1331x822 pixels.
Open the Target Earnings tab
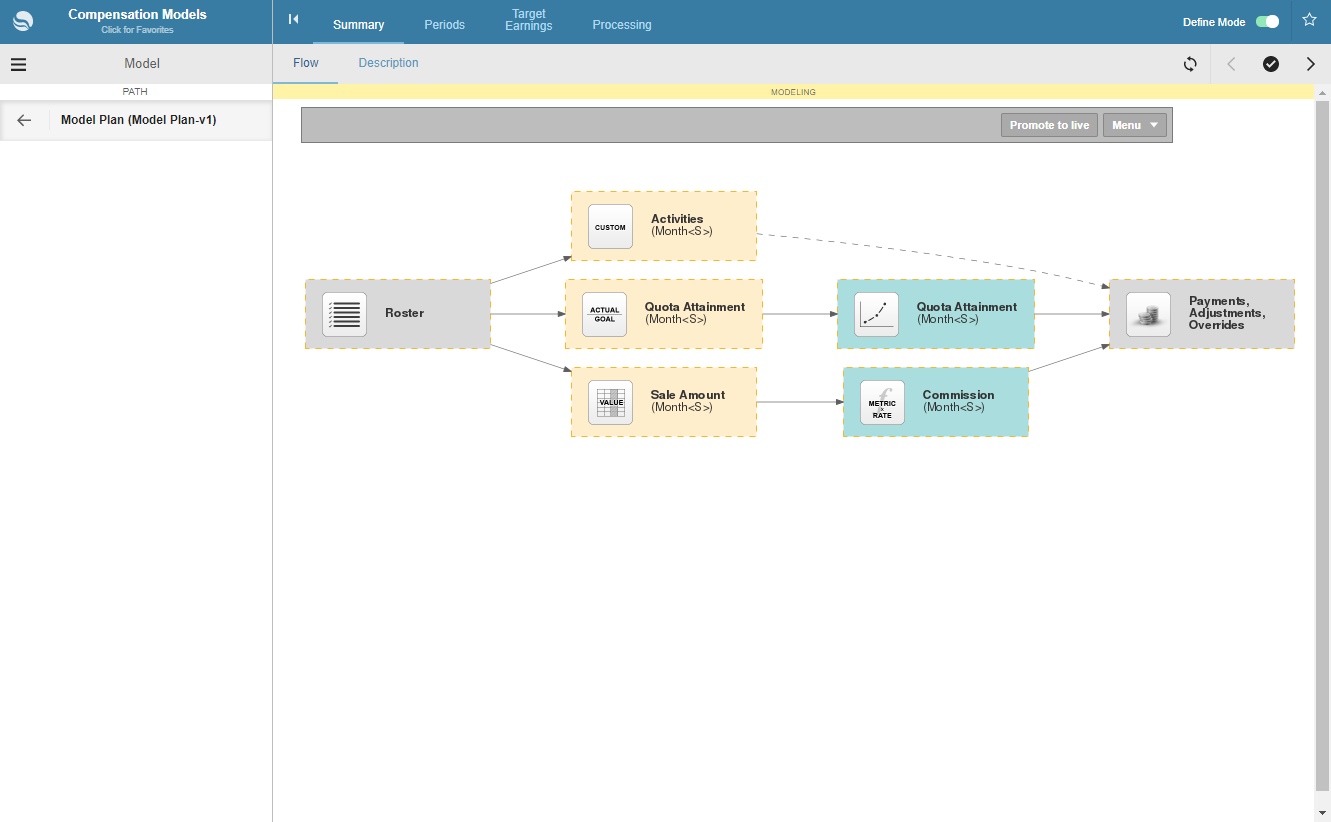[x=528, y=20]
